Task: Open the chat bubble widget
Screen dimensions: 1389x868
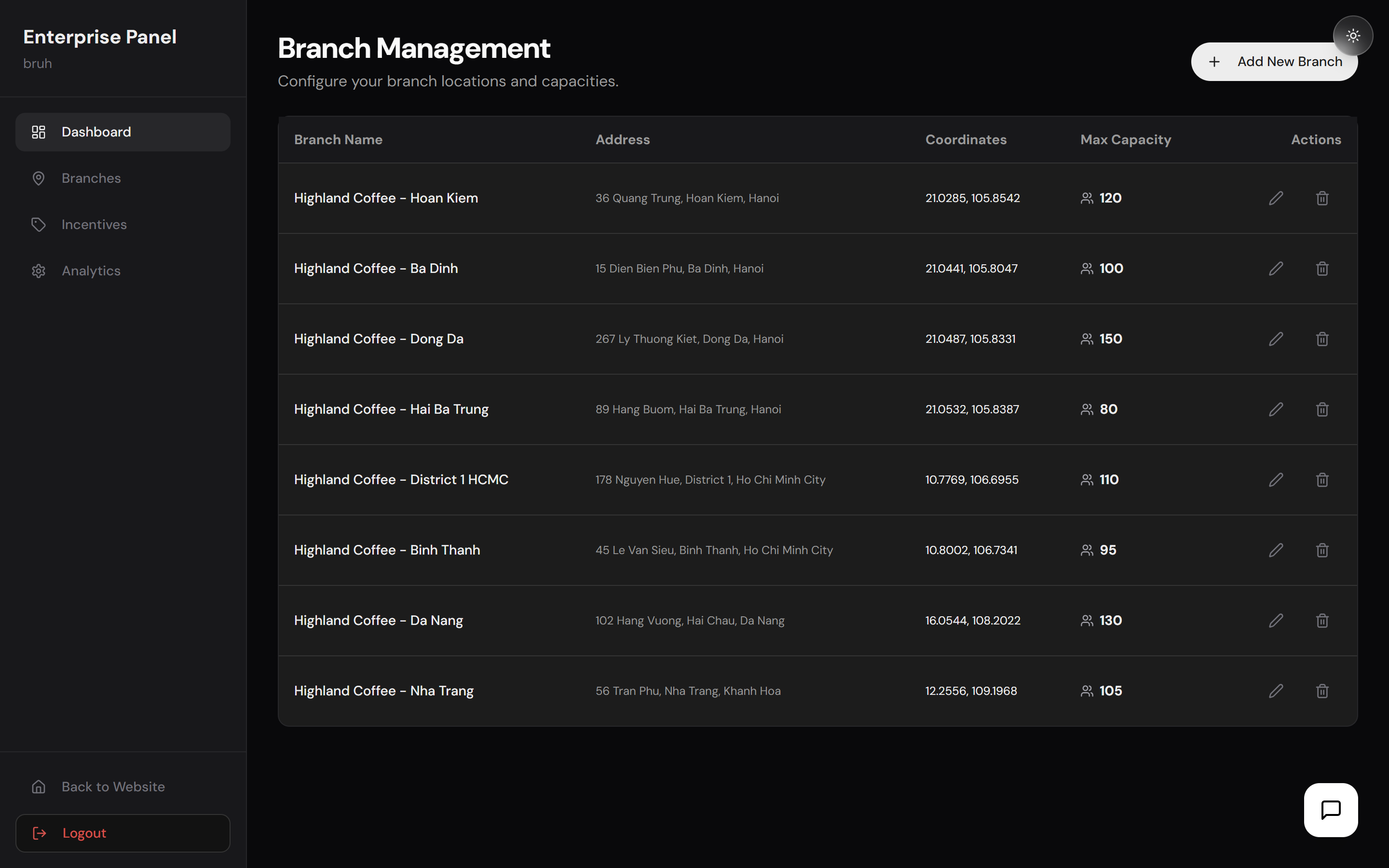Action: 1331,810
